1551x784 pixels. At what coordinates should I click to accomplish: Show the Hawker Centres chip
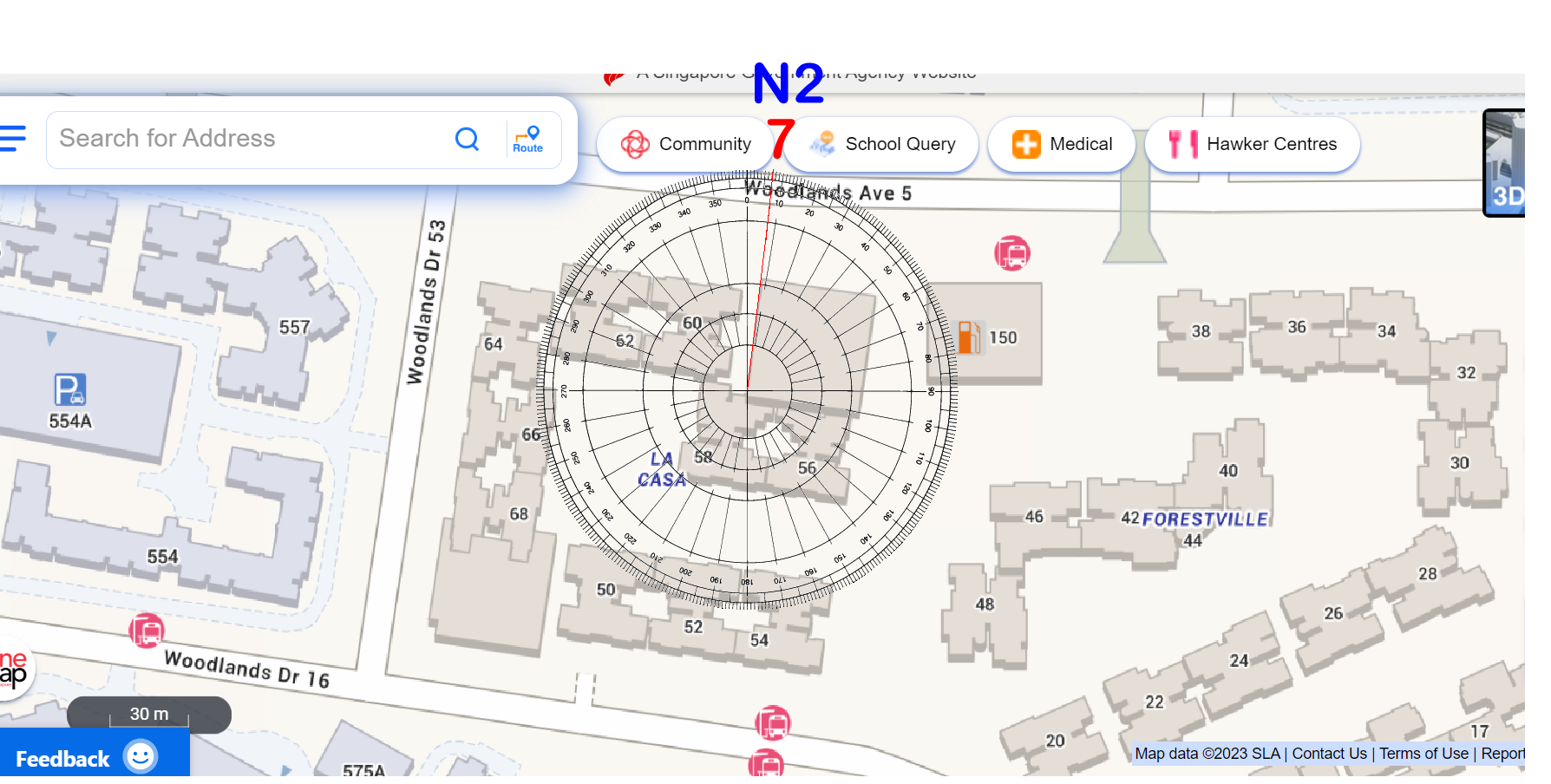(1253, 144)
